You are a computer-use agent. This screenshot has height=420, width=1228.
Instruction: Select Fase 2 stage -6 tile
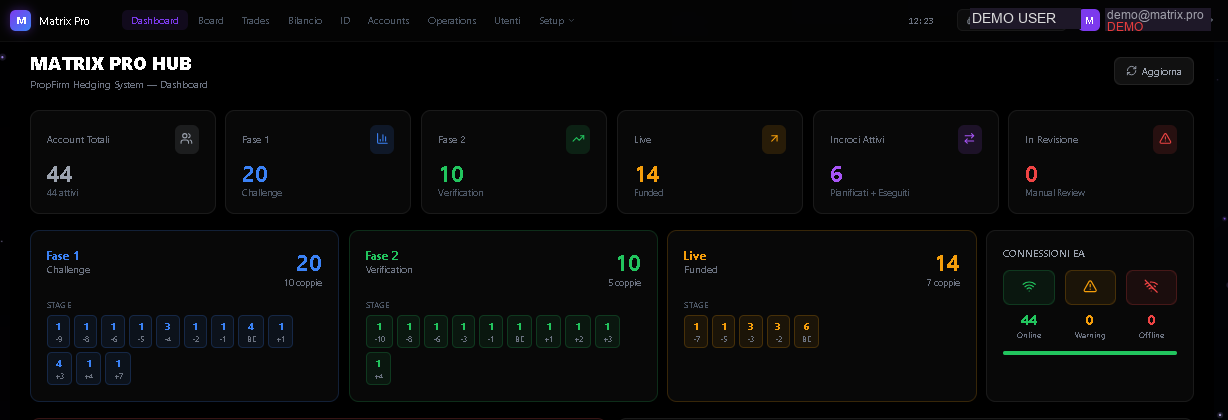pyautogui.click(x=436, y=332)
